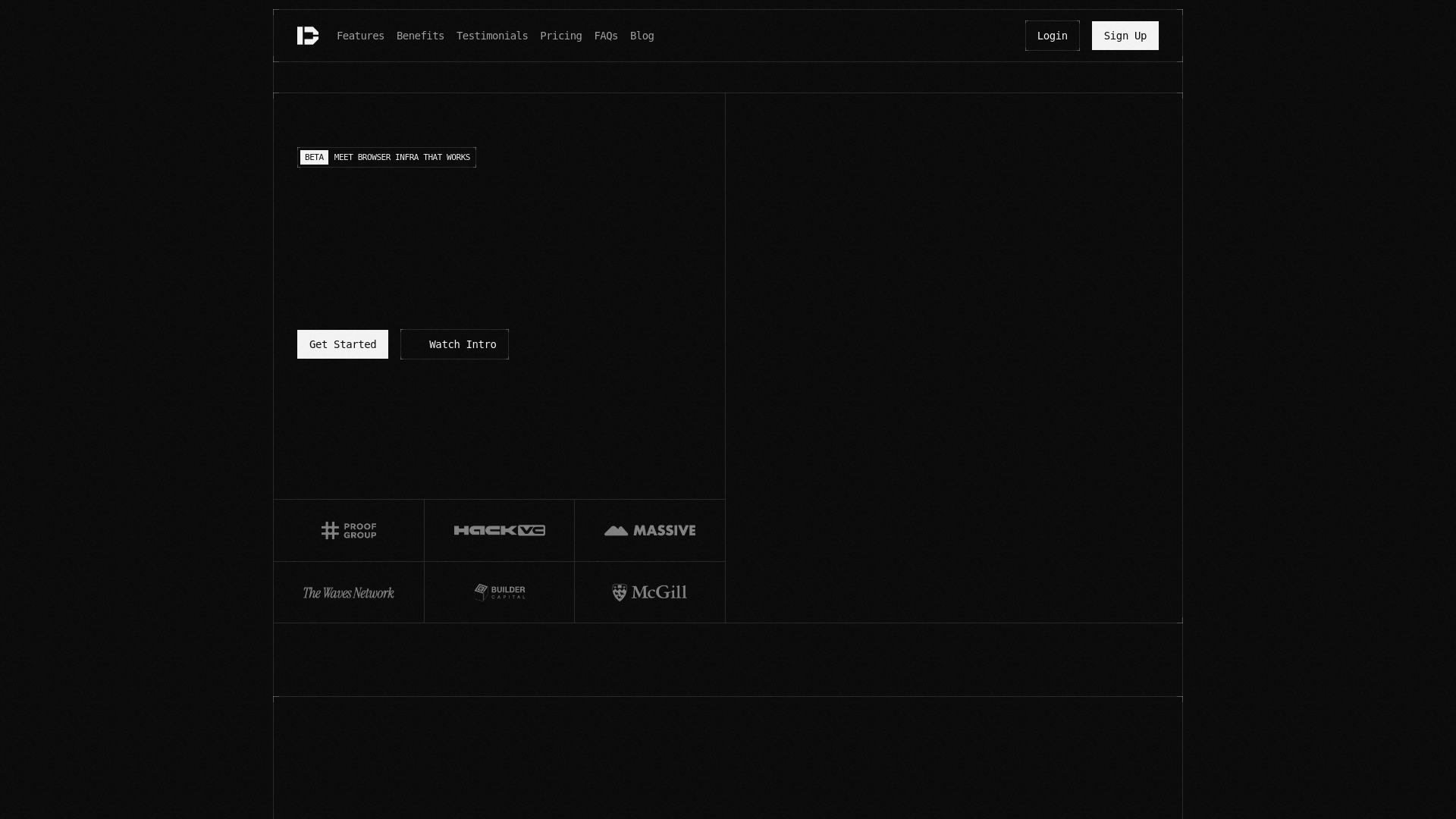Open the Features nav link
The width and height of the screenshot is (1456, 819).
pyautogui.click(x=360, y=36)
